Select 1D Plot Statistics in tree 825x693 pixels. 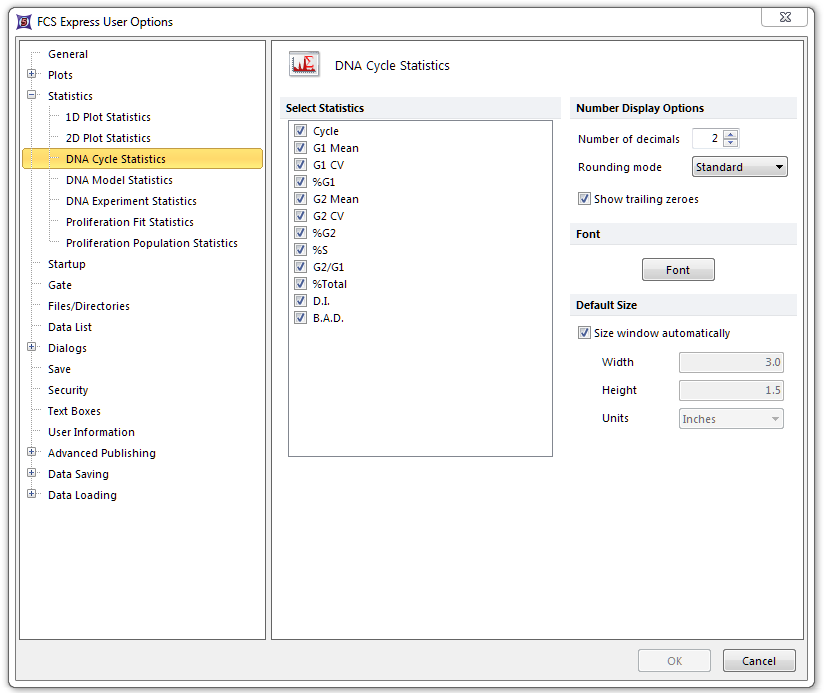108,117
